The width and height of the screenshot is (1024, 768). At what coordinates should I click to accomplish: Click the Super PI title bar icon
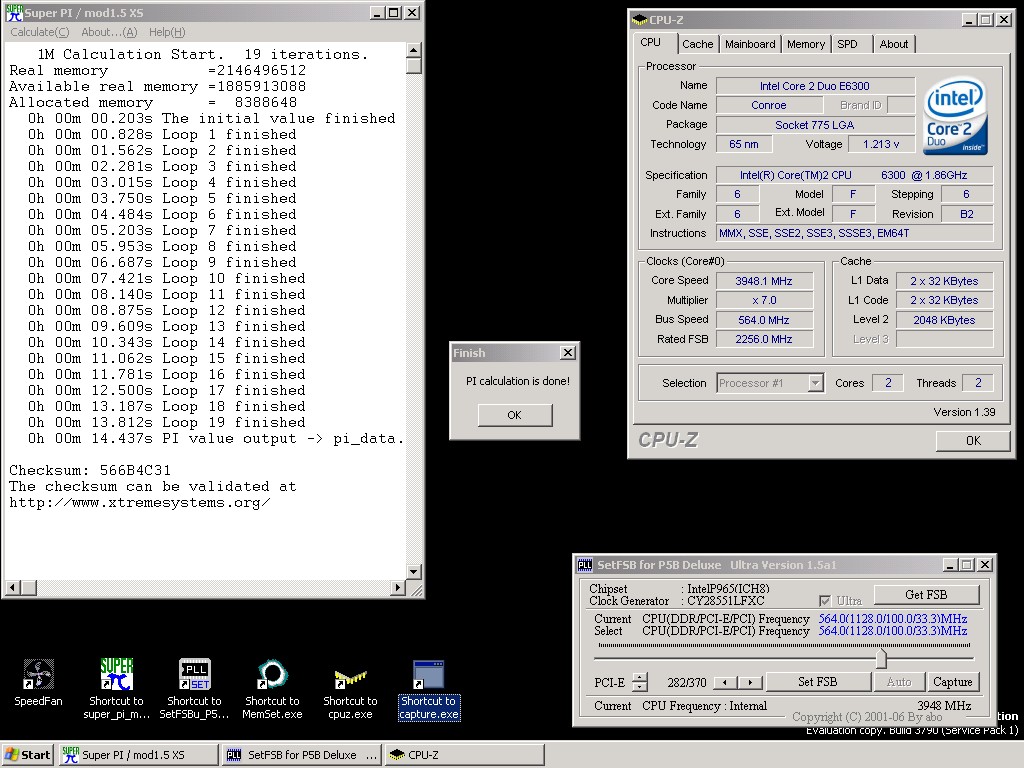click(14, 12)
